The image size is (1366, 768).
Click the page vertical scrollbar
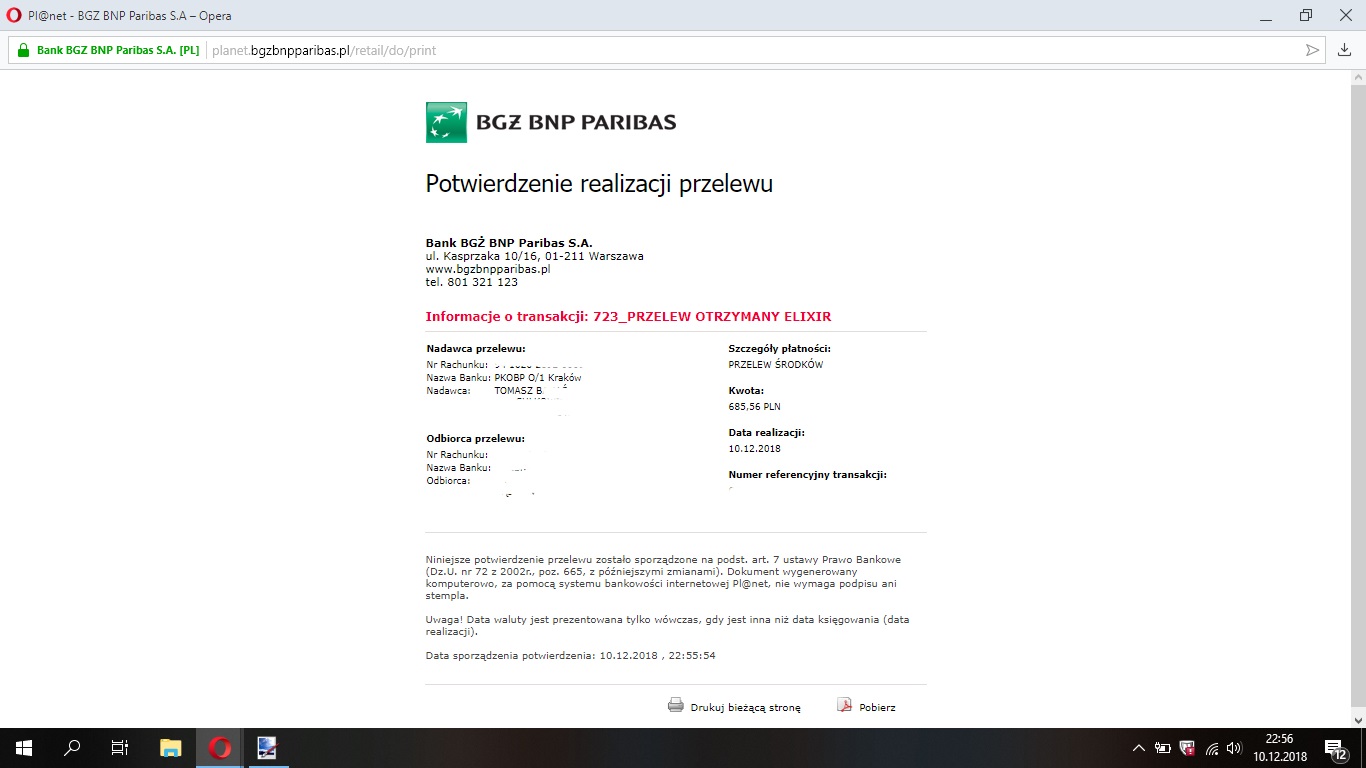point(1357,398)
